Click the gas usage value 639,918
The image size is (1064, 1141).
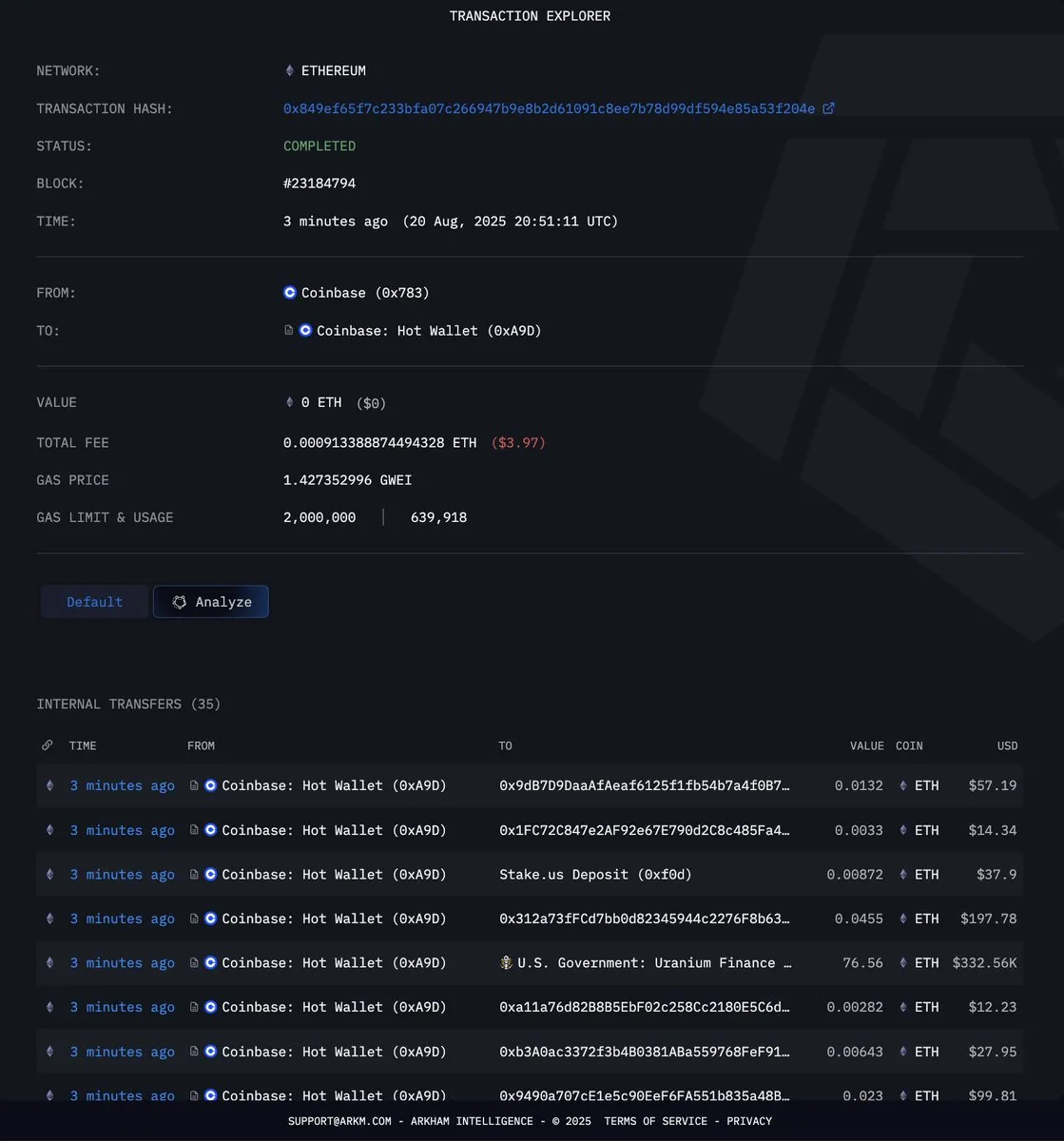pos(438,517)
